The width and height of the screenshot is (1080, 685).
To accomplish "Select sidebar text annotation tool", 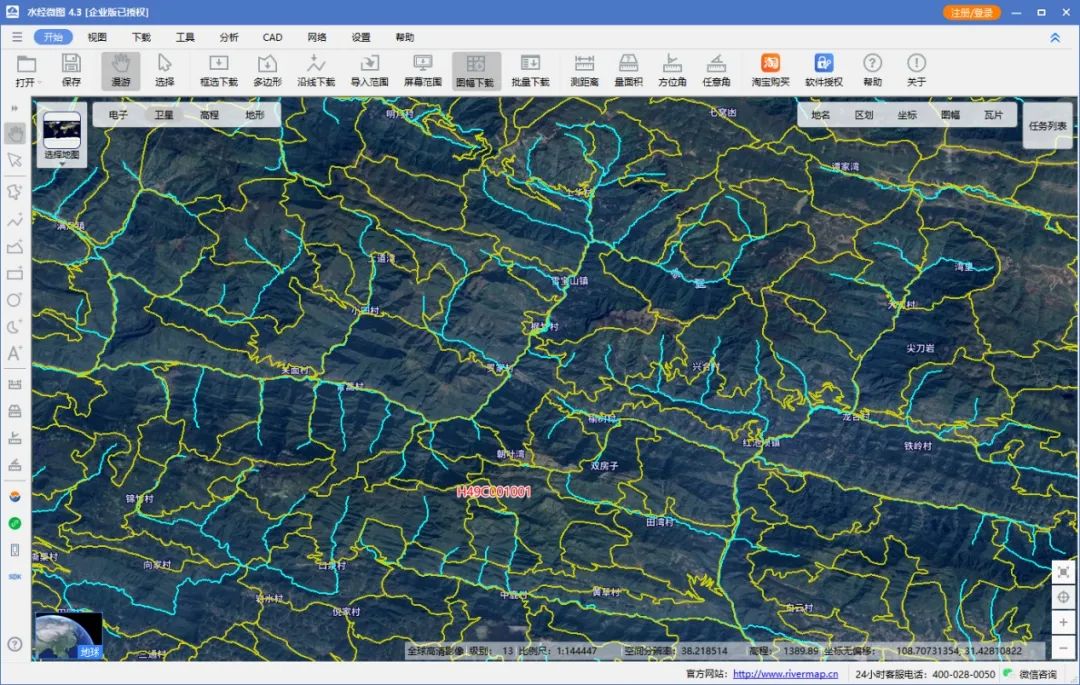I will (14, 353).
